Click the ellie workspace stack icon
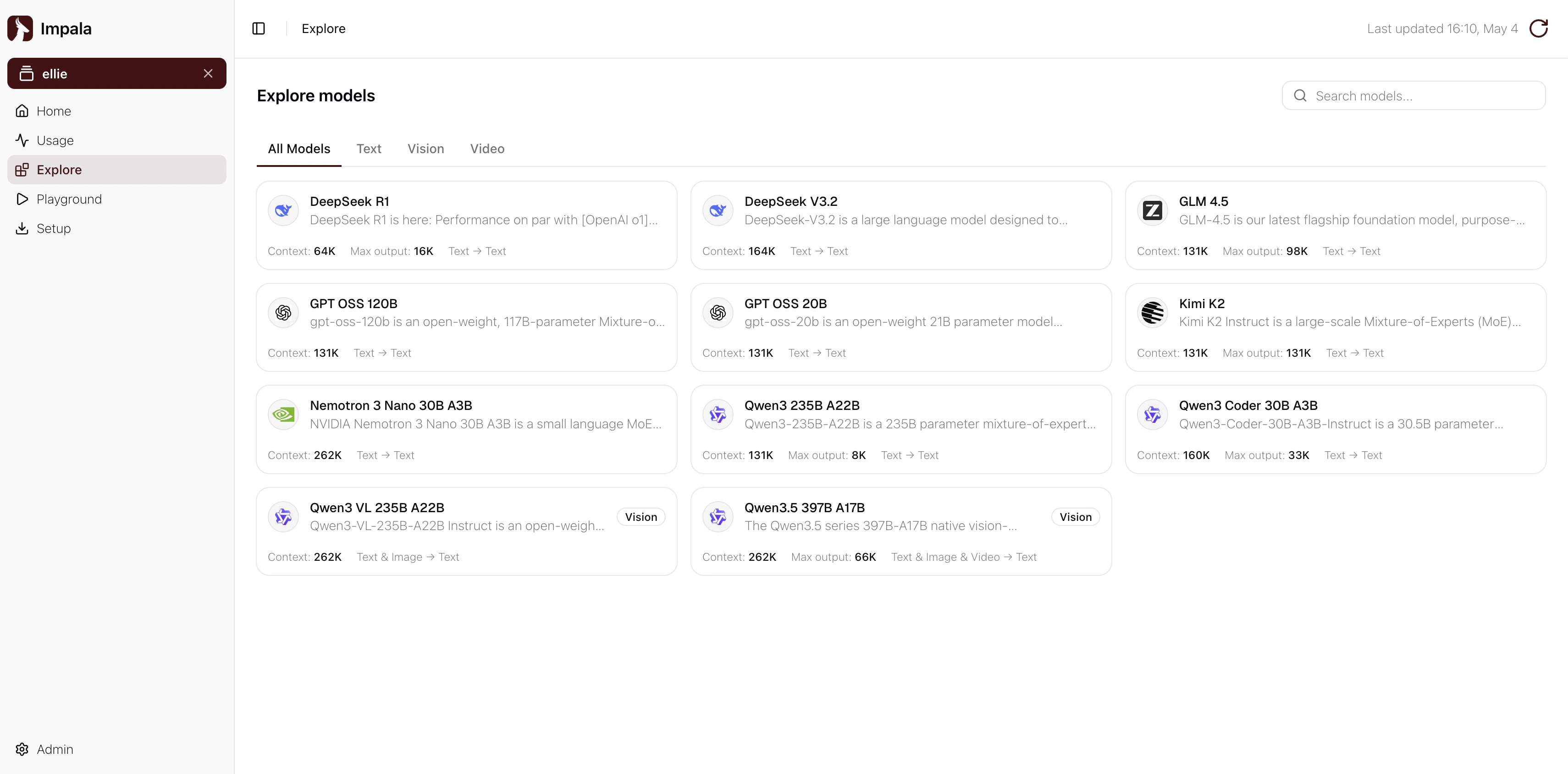This screenshot has width=1568, height=774. (26, 74)
